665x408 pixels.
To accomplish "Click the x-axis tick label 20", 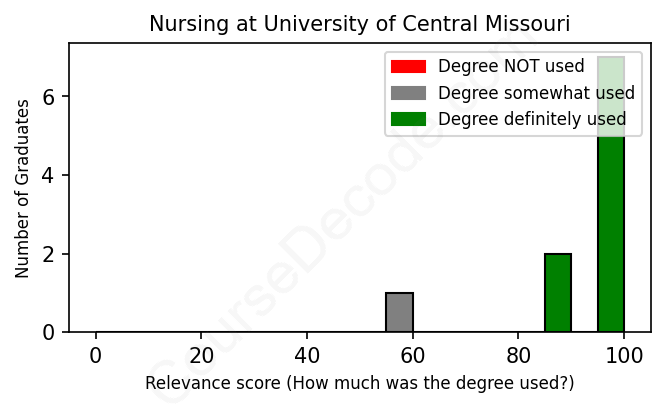I will pos(201,355).
